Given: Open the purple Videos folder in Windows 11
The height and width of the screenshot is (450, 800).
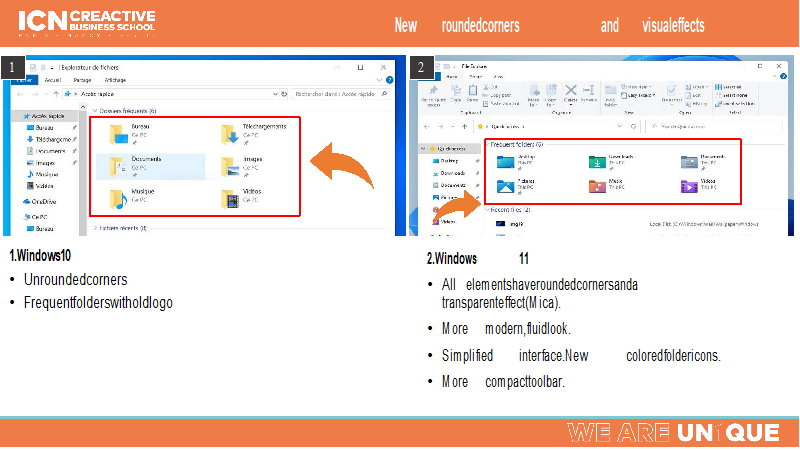Looking at the screenshot, I should click(x=688, y=185).
